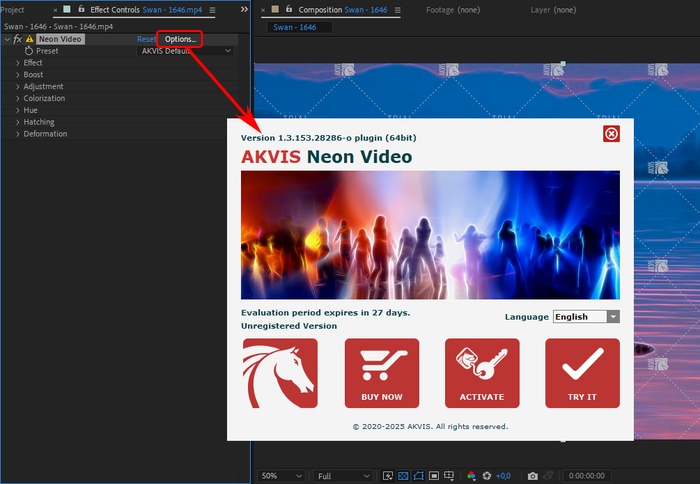The width and height of the screenshot is (700, 484).
Task: Expand the Deformation parameter group
Action: (18, 134)
